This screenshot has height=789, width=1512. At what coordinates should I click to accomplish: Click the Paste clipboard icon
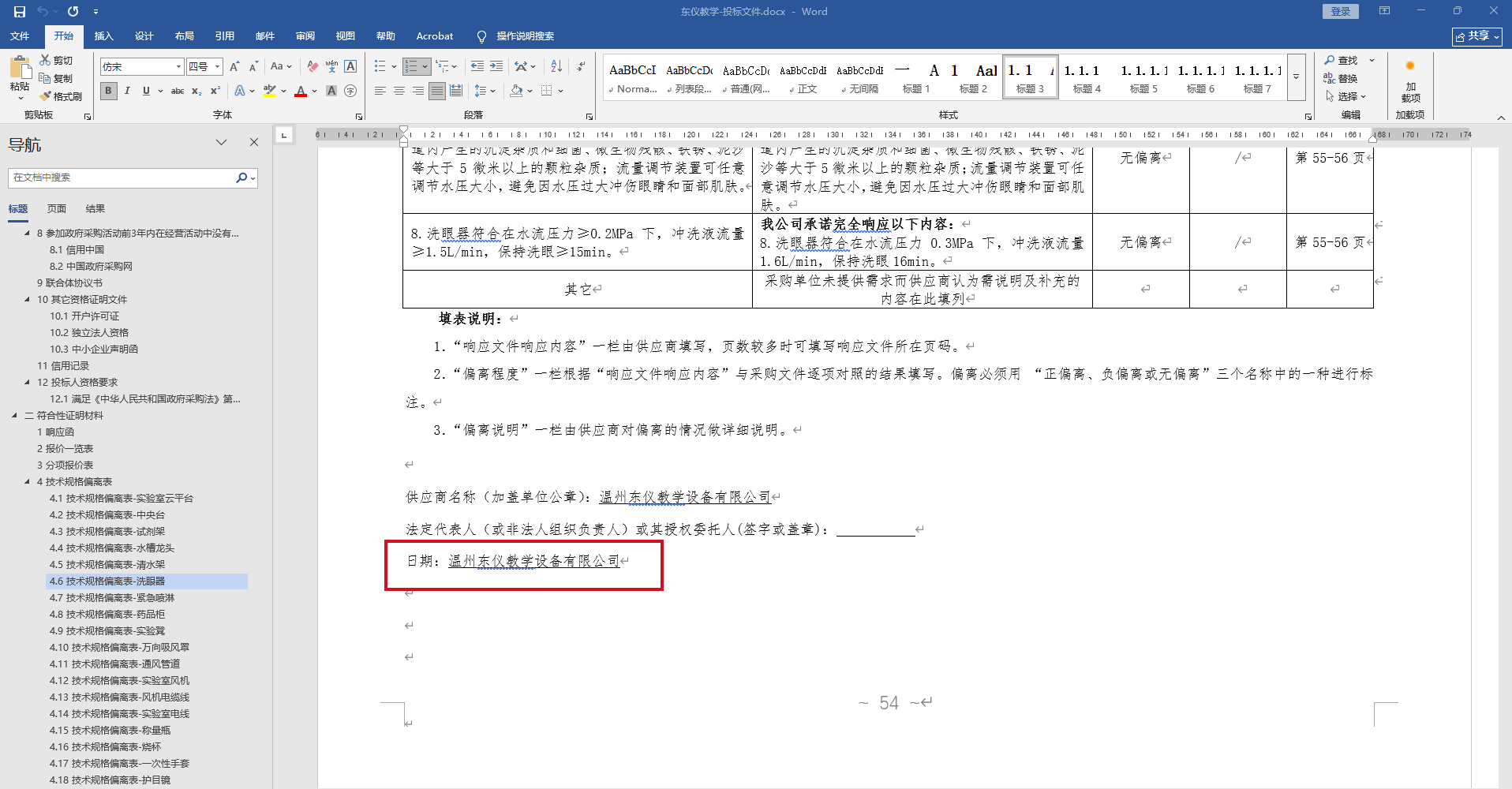point(20,69)
